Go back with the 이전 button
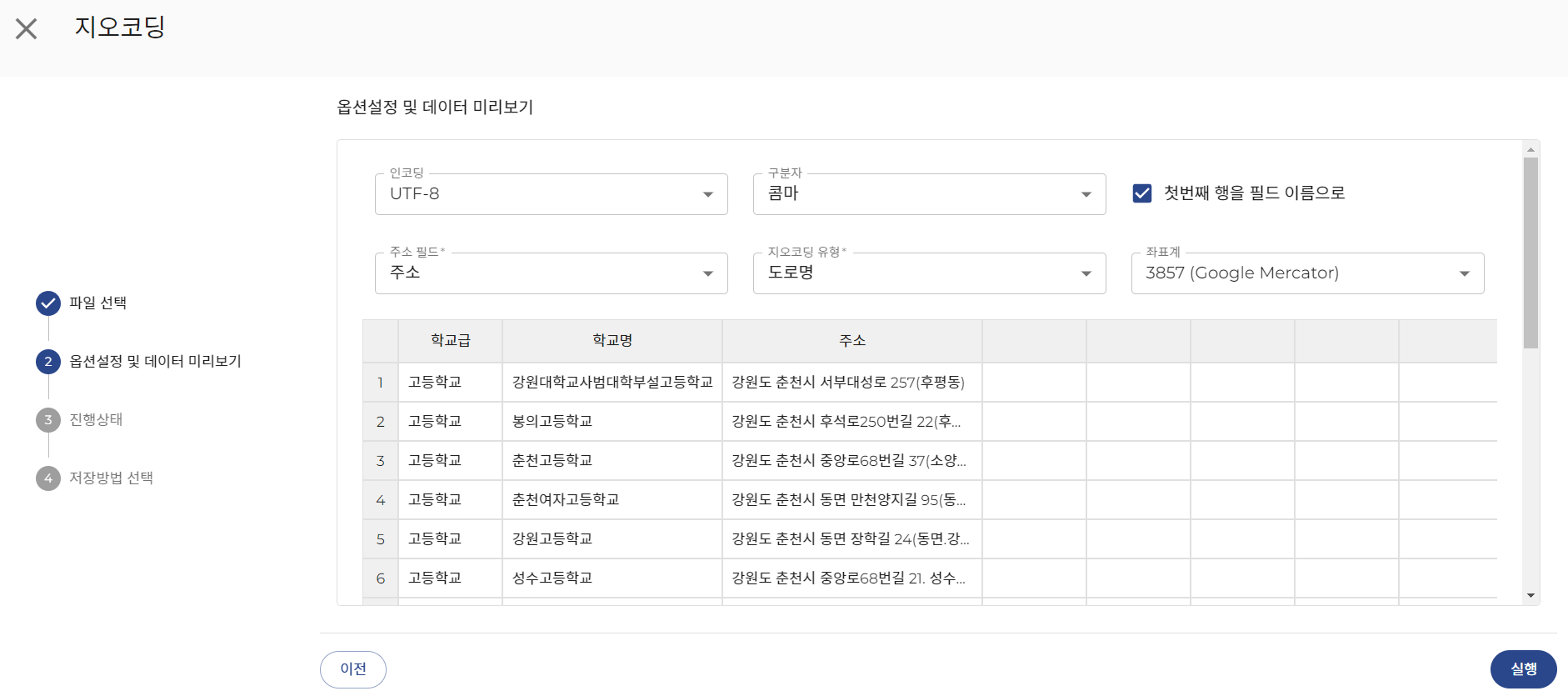The height and width of the screenshot is (696, 1568). (353, 669)
